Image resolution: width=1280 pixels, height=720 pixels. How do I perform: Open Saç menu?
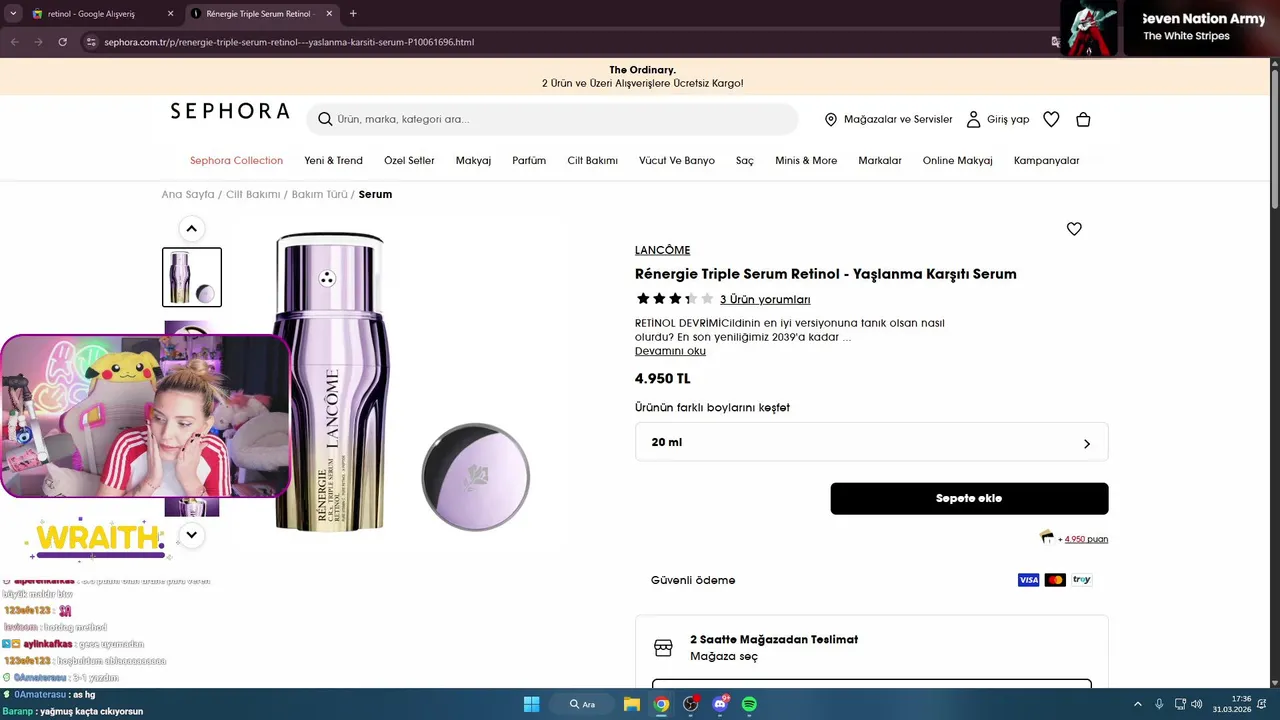[745, 160]
